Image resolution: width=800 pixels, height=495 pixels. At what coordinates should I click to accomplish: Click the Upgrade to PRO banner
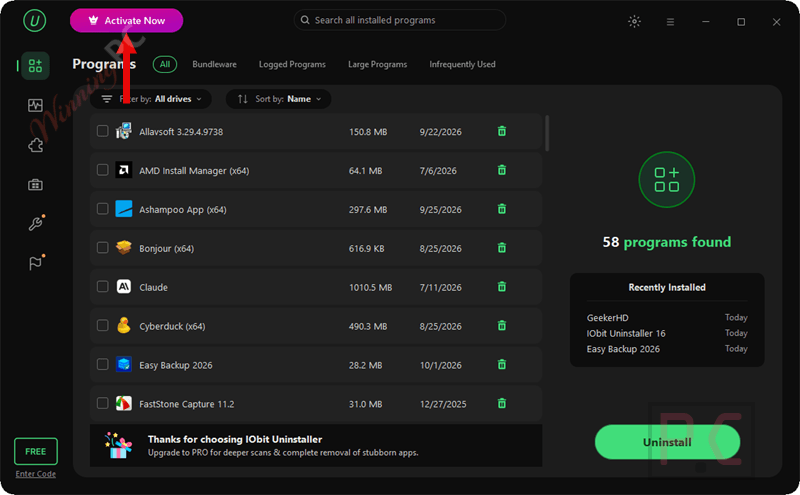pyautogui.click(x=316, y=446)
